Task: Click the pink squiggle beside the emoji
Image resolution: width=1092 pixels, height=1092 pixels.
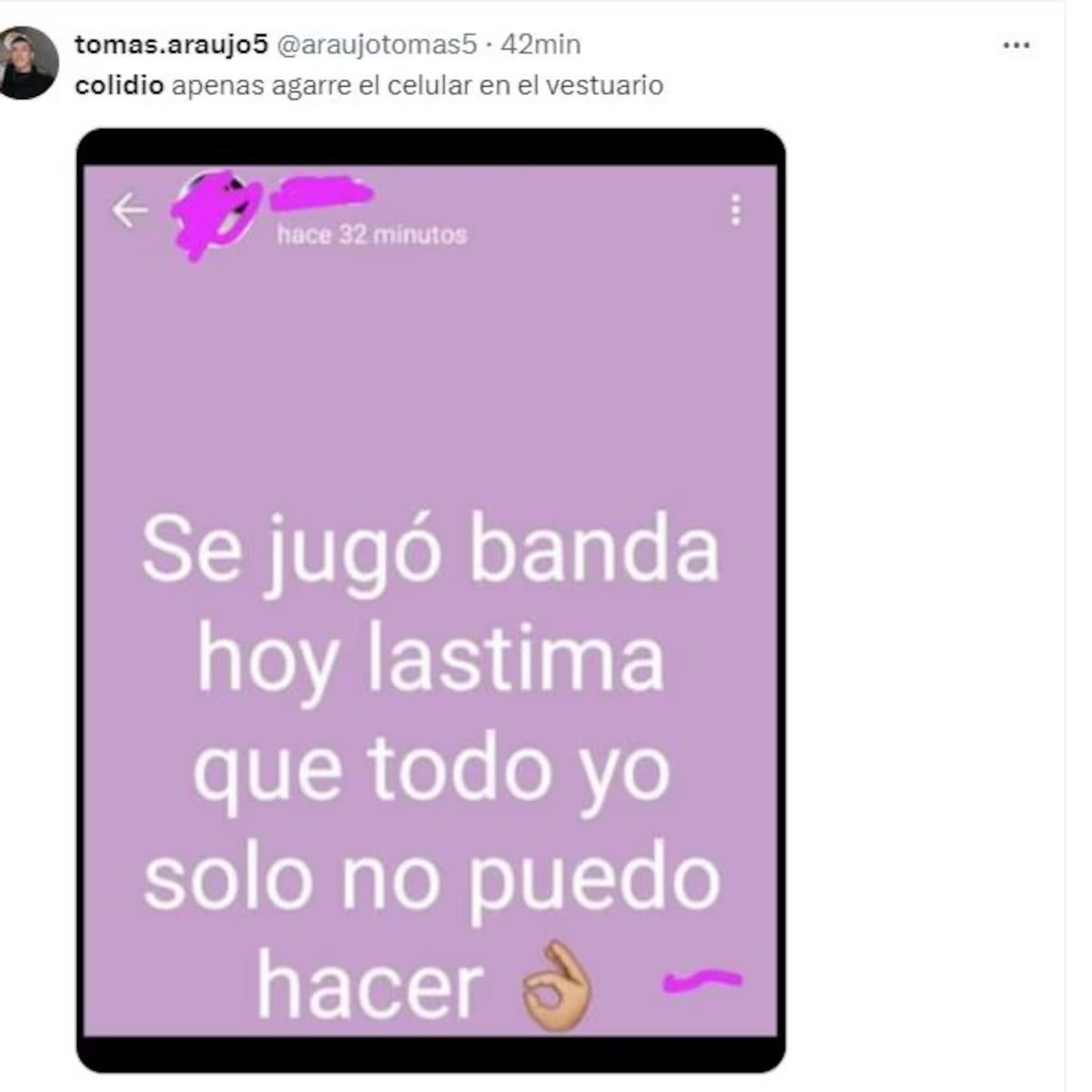Action: coord(703,979)
